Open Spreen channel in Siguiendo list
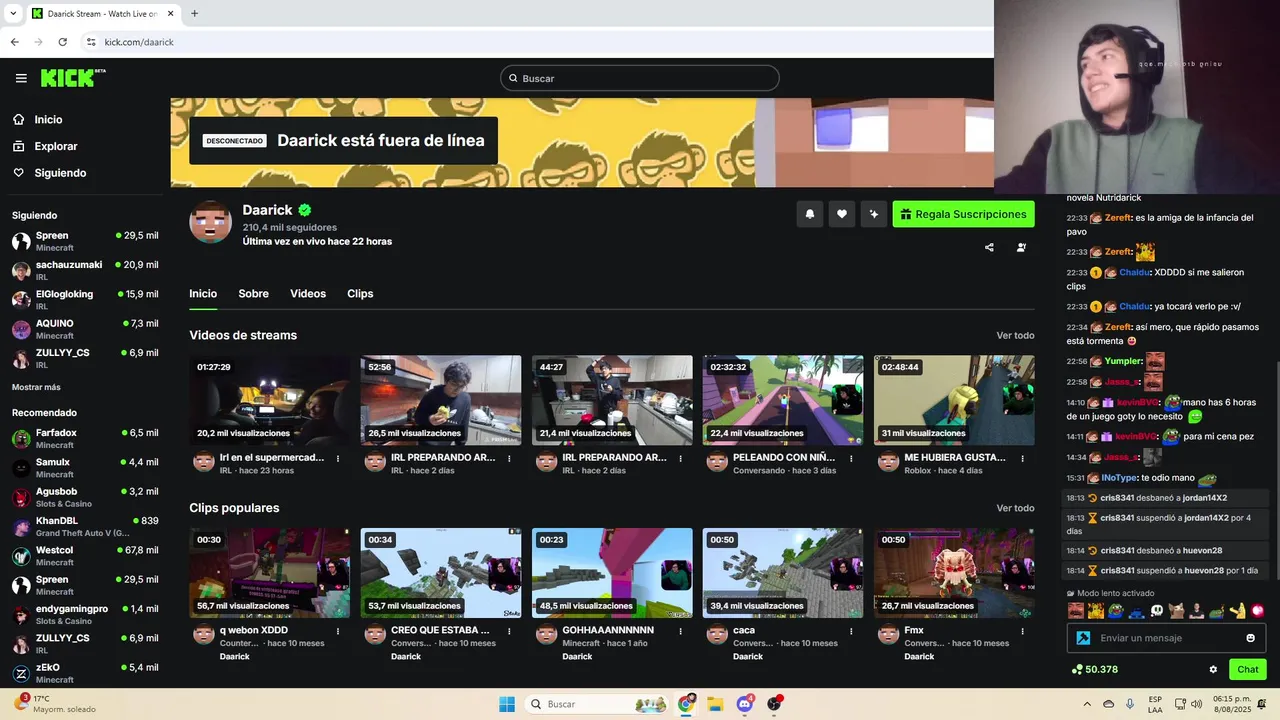 [x=84, y=241]
